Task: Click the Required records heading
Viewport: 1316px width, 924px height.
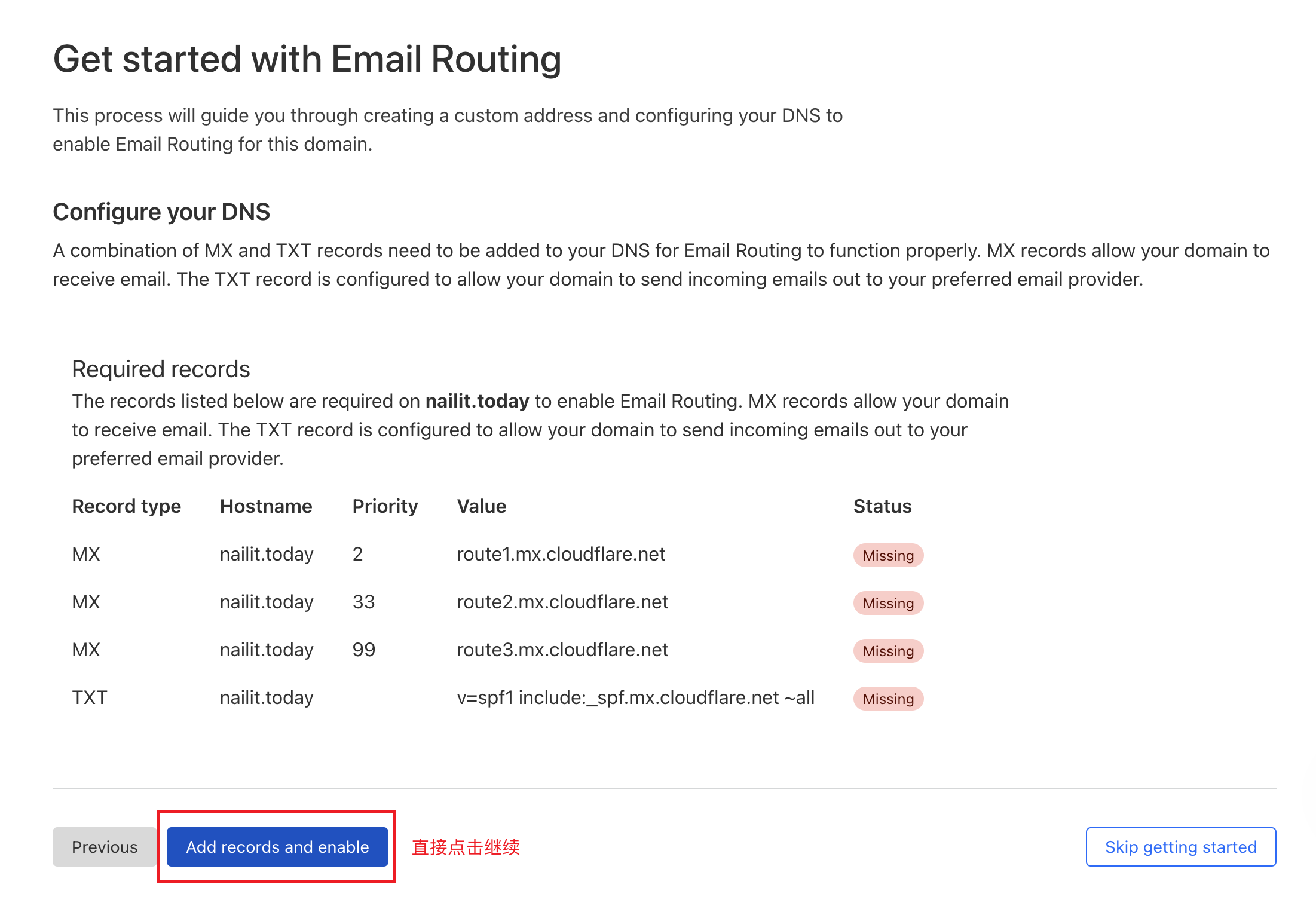Action: tap(161, 369)
